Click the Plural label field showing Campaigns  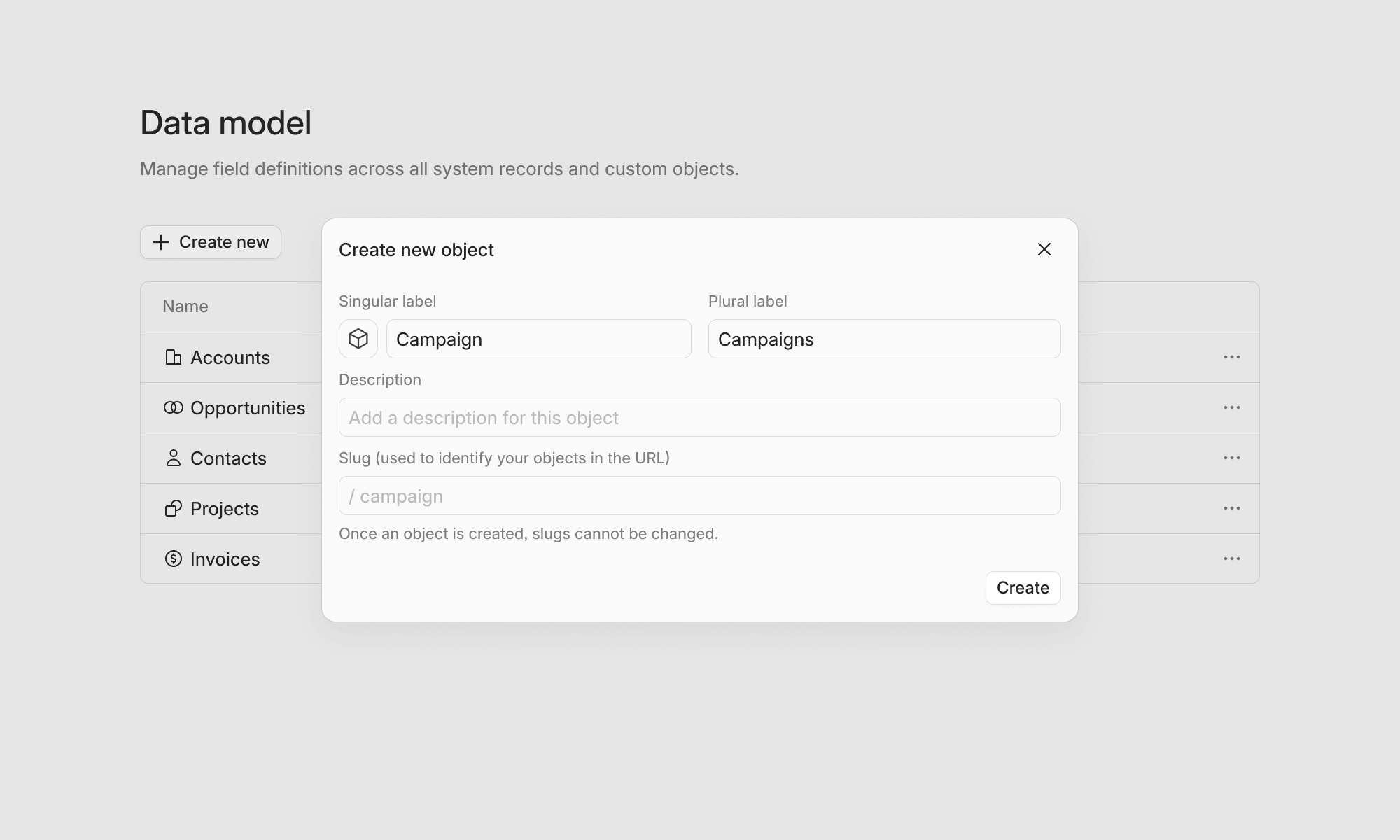(x=884, y=339)
